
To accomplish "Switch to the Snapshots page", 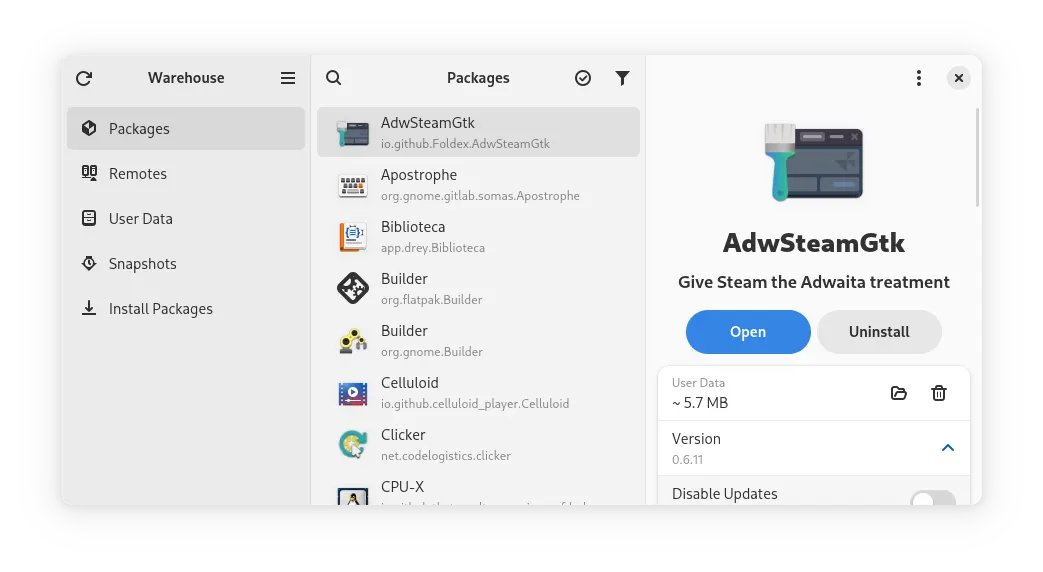I will [x=186, y=263].
